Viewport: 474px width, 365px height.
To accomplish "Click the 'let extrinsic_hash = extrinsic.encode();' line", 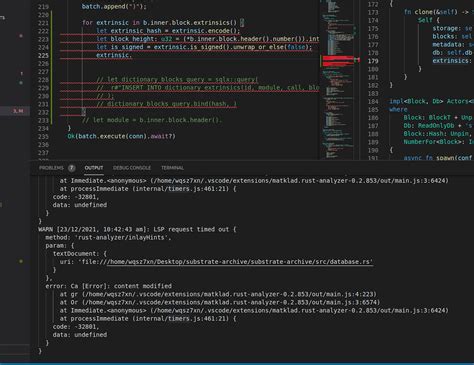I will [x=168, y=31].
